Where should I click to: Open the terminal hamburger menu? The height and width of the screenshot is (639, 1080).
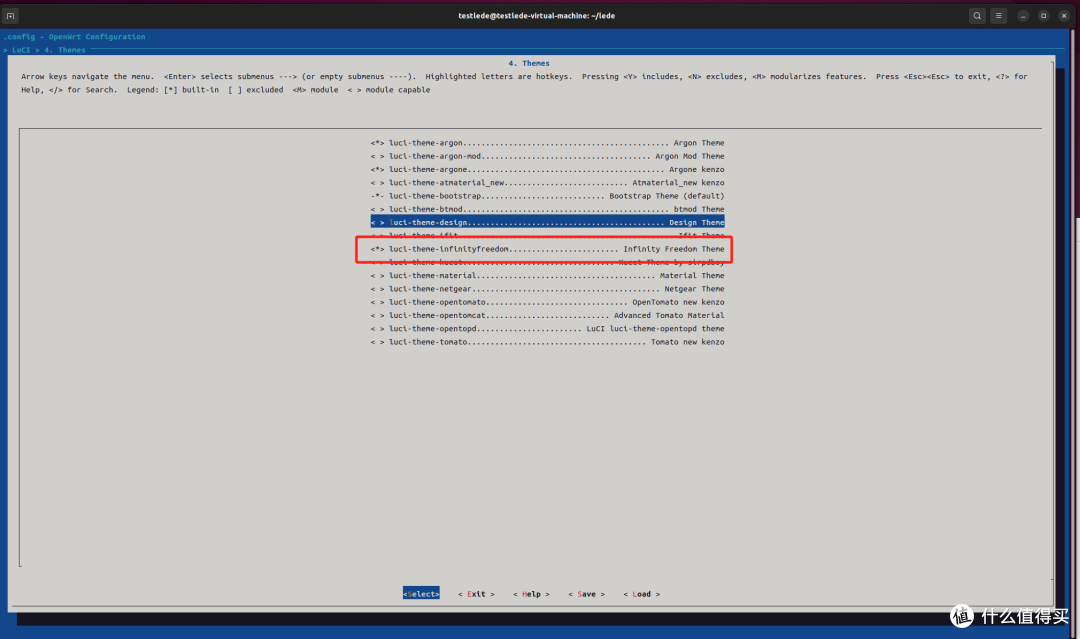pyautogui.click(x=998, y=16)
